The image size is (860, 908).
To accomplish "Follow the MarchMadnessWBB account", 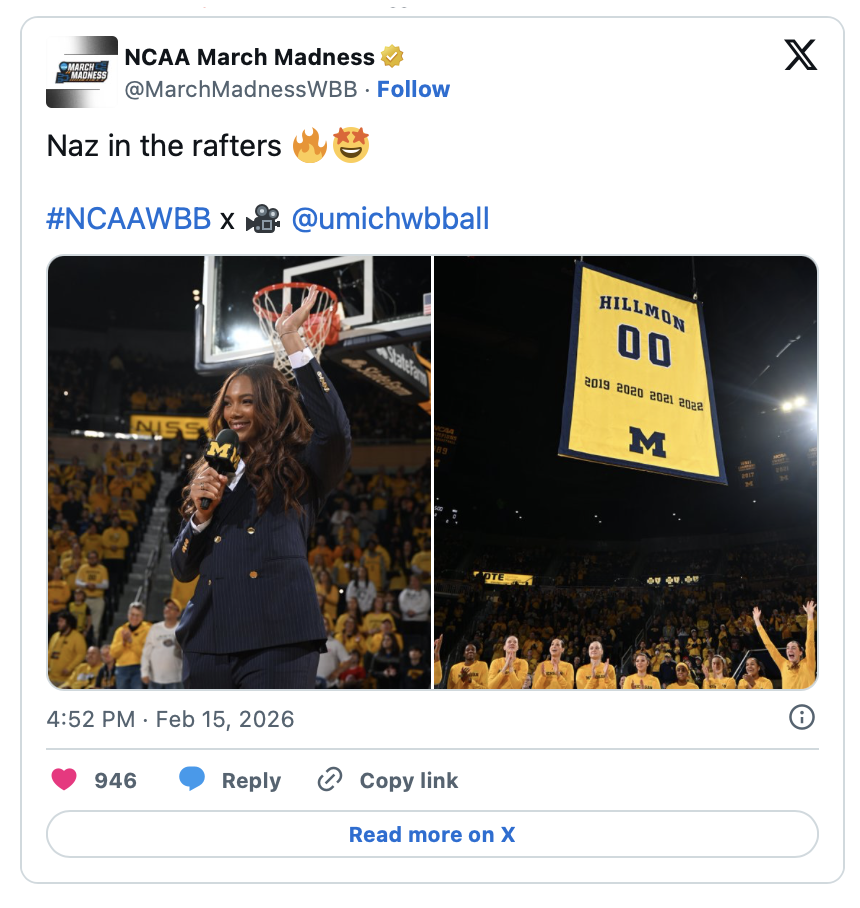I will [413, 89].
